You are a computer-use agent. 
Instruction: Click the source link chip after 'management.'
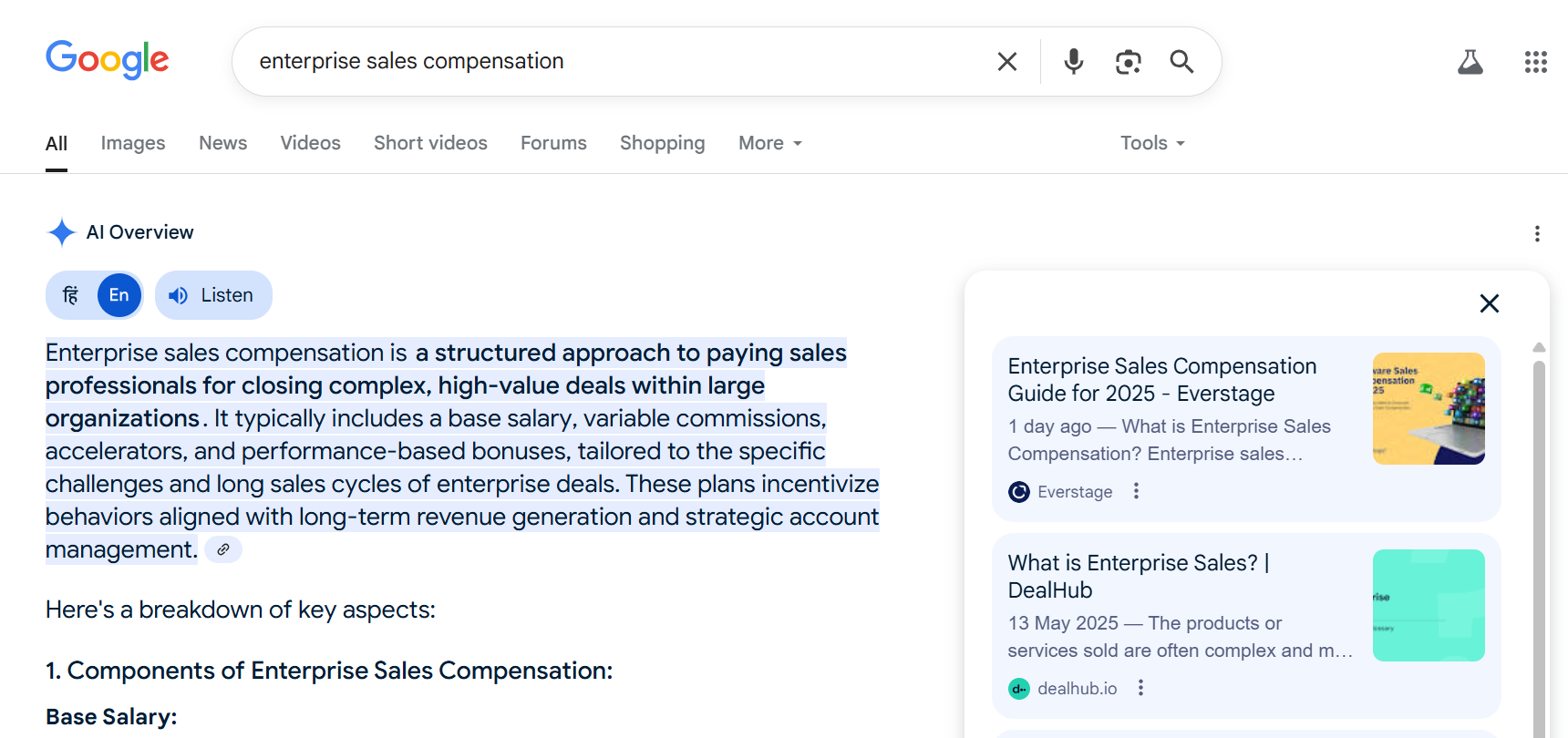pyautogui.click(x=223, y=549)
